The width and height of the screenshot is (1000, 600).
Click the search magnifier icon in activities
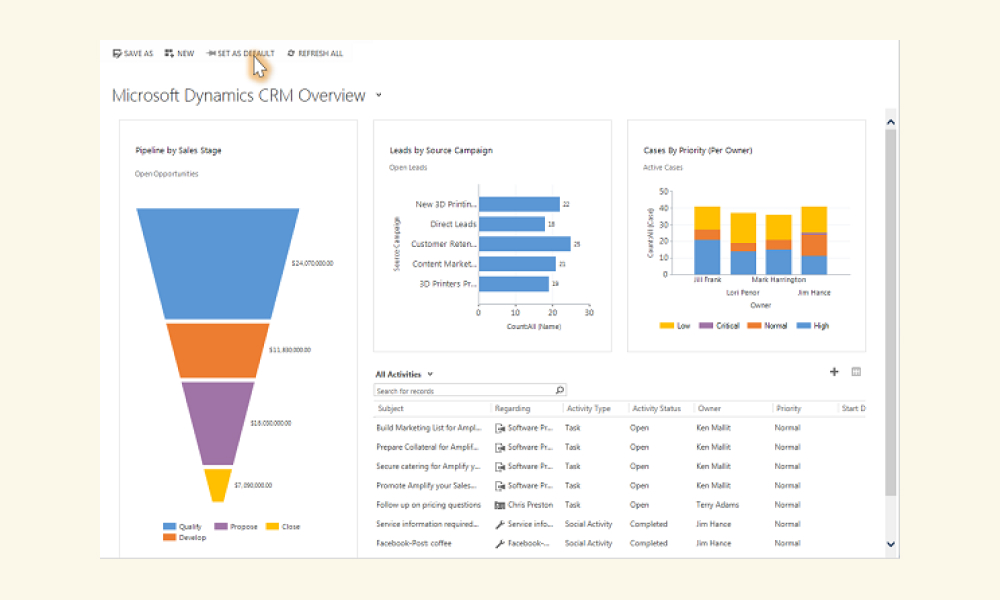[559, 390]
